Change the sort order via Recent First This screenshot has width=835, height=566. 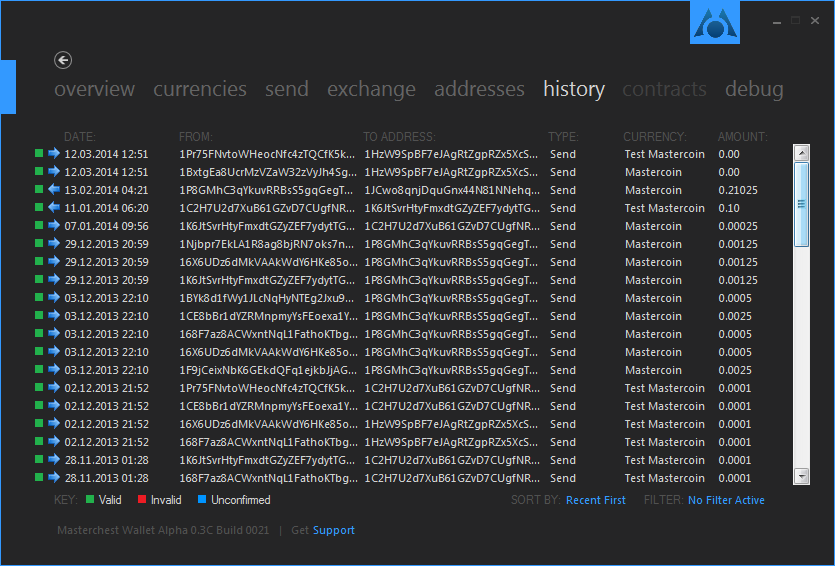595,500
